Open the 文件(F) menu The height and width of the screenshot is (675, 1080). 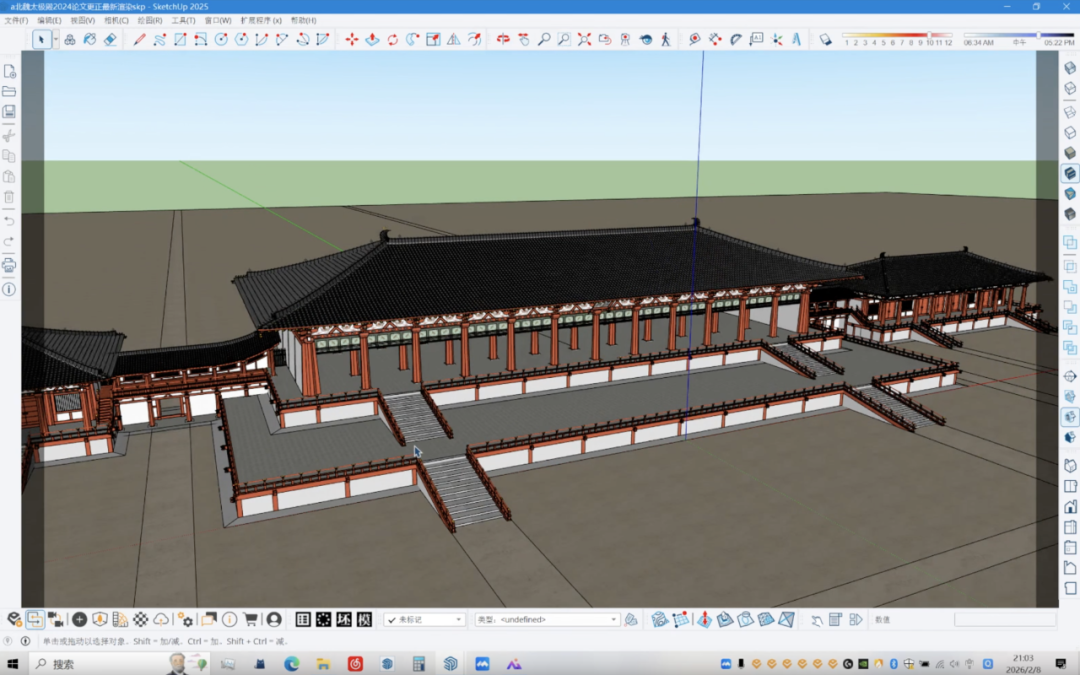(x=17, y=21)
